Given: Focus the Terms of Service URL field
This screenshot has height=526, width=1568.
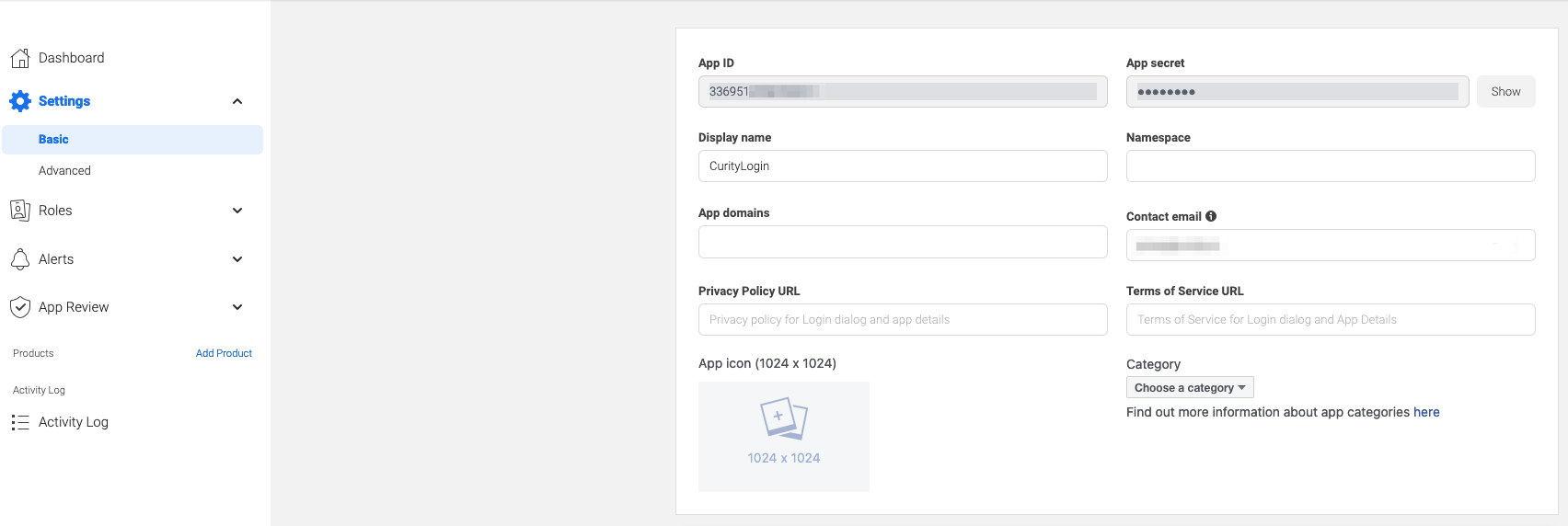Looking at the screenshot, I should pos(1331,320).
